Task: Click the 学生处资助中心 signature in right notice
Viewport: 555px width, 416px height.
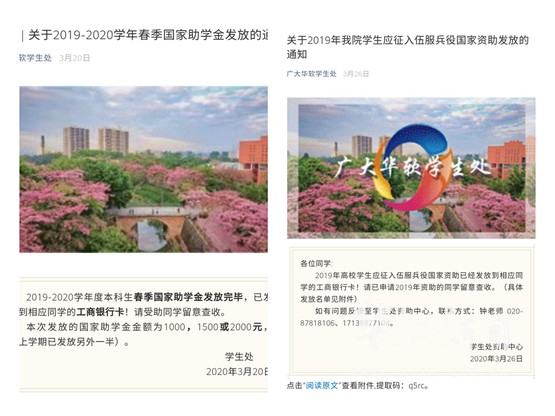Action: point(496,347)
